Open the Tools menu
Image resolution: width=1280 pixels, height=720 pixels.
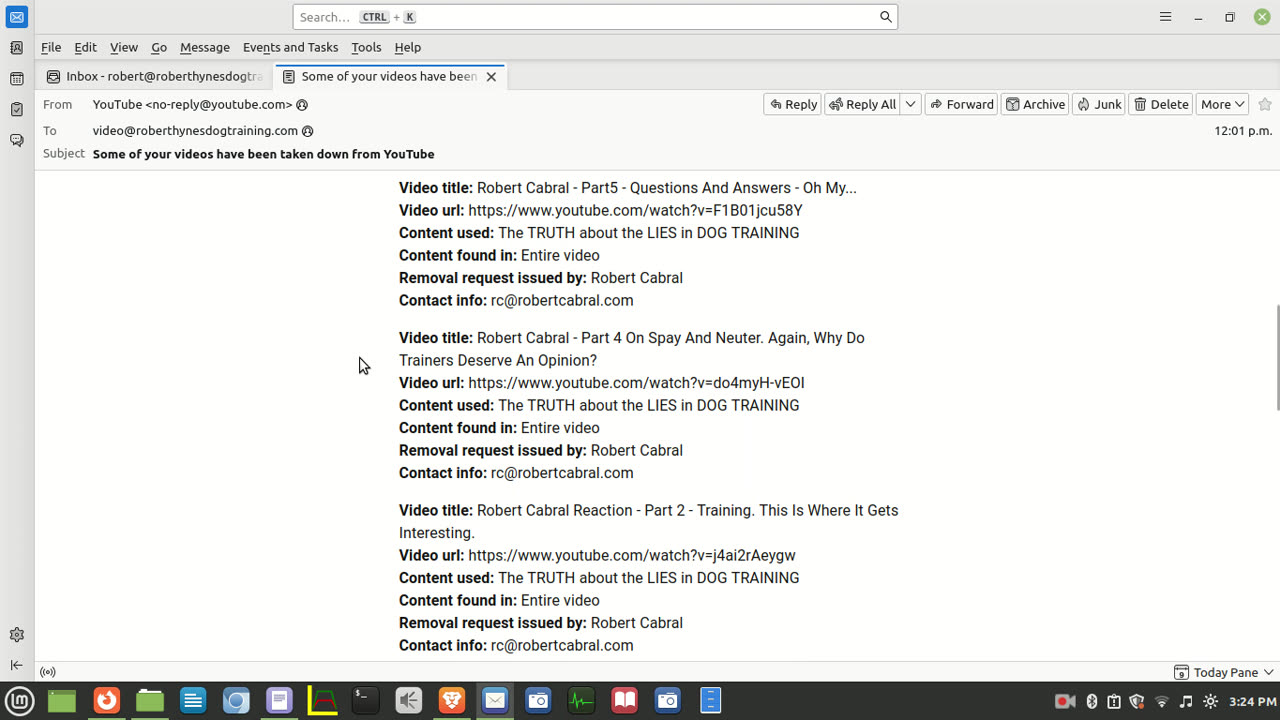[x=366, y=47]
